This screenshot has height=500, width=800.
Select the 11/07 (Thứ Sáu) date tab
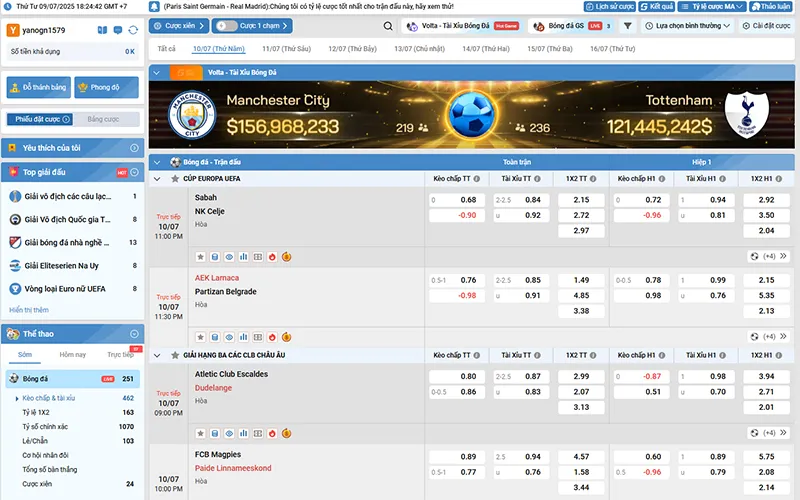coord(285,48)
